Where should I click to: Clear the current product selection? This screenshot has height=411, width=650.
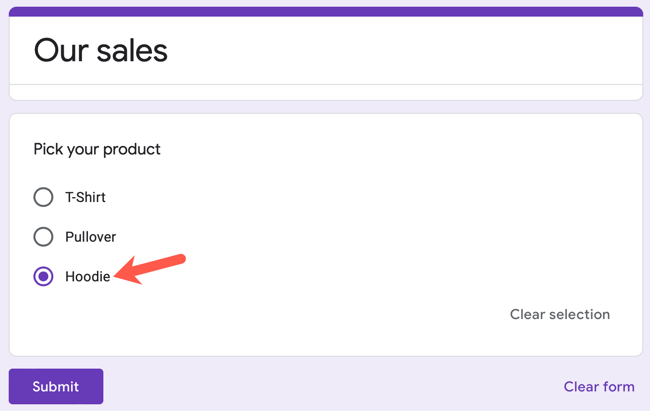pos(559,314)
